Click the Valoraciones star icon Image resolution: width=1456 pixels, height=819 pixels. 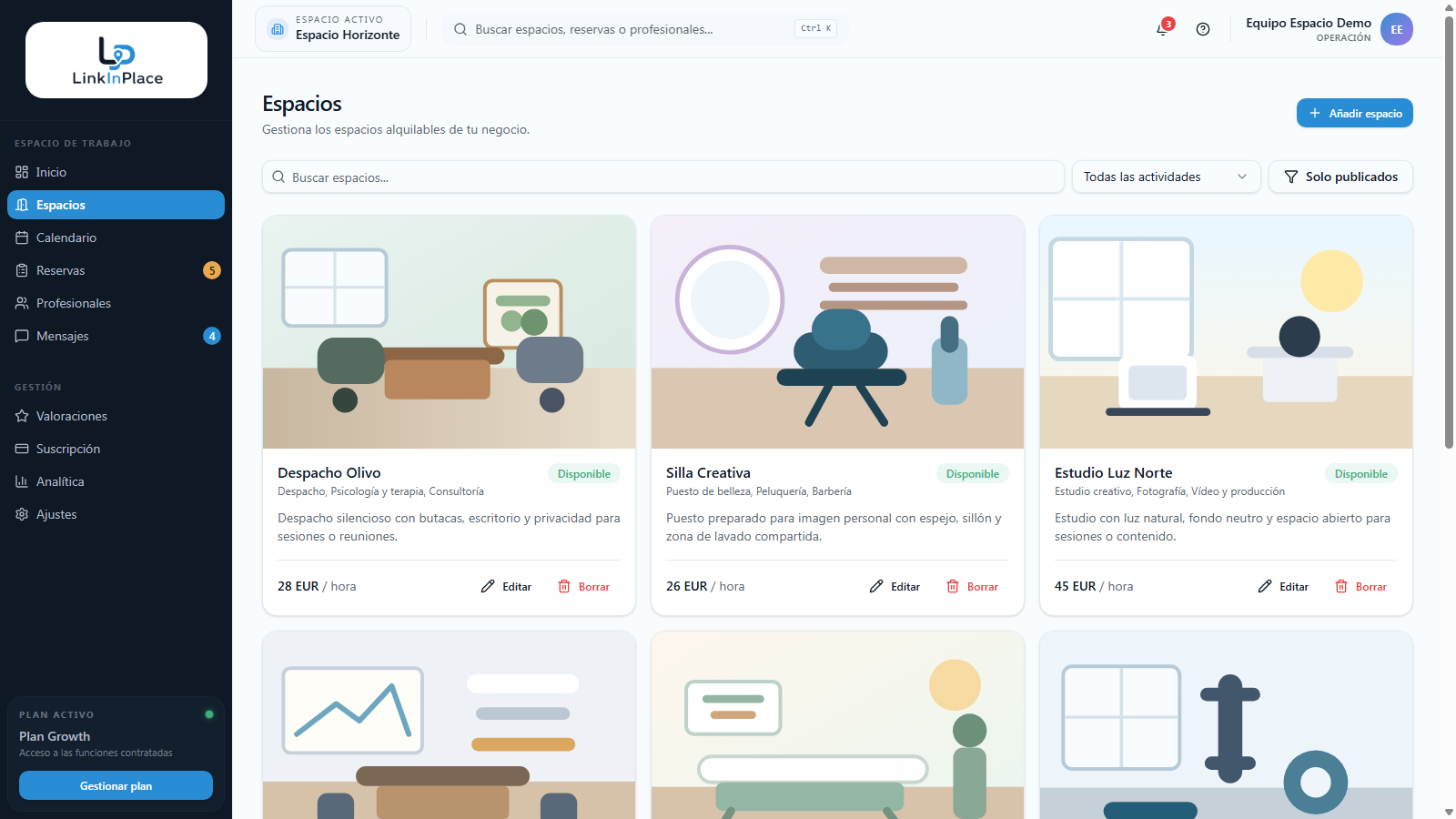[22, 416]
